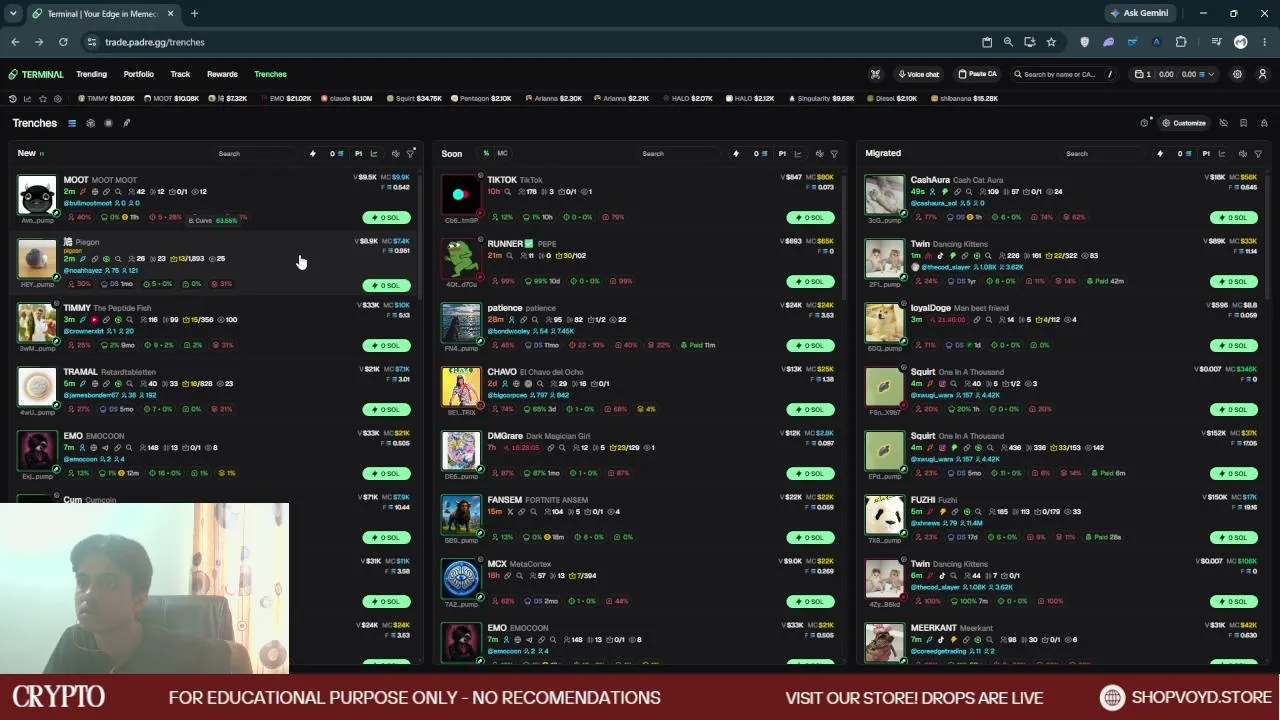Toggle the hide-eye icon next to Customize

click(1223, 123)
